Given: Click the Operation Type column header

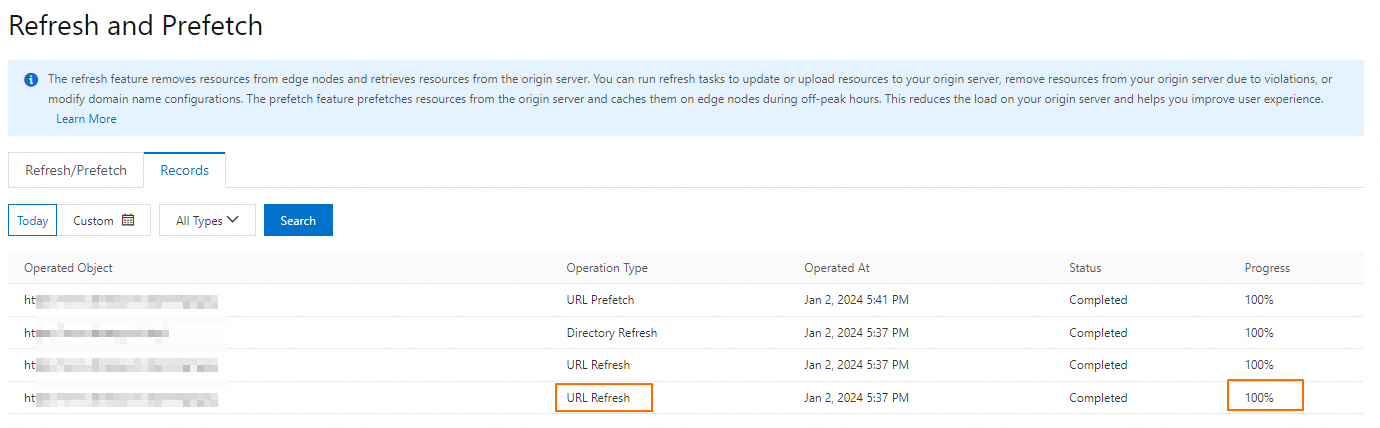Looking at the screenshot, I should click(x=607, y=268).
